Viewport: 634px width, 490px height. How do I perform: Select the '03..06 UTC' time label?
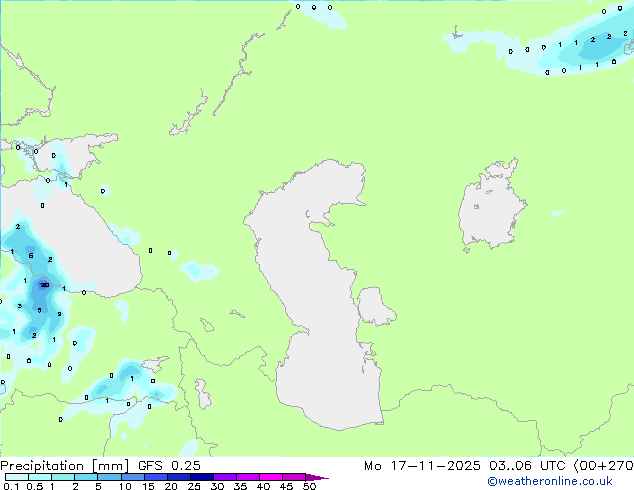click(526, 466)
